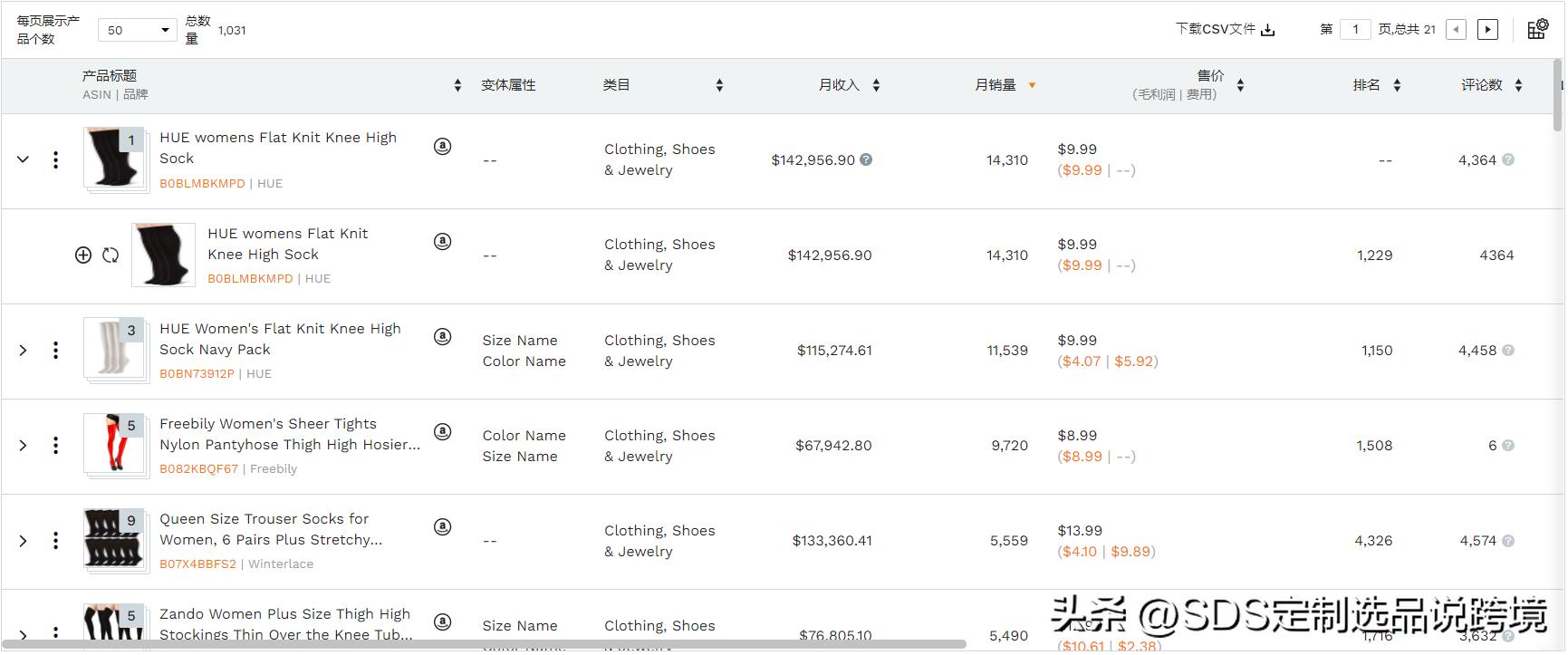
Task: Open the Queen Size Trouser Socks title
Action: click(x=271, y=529)
